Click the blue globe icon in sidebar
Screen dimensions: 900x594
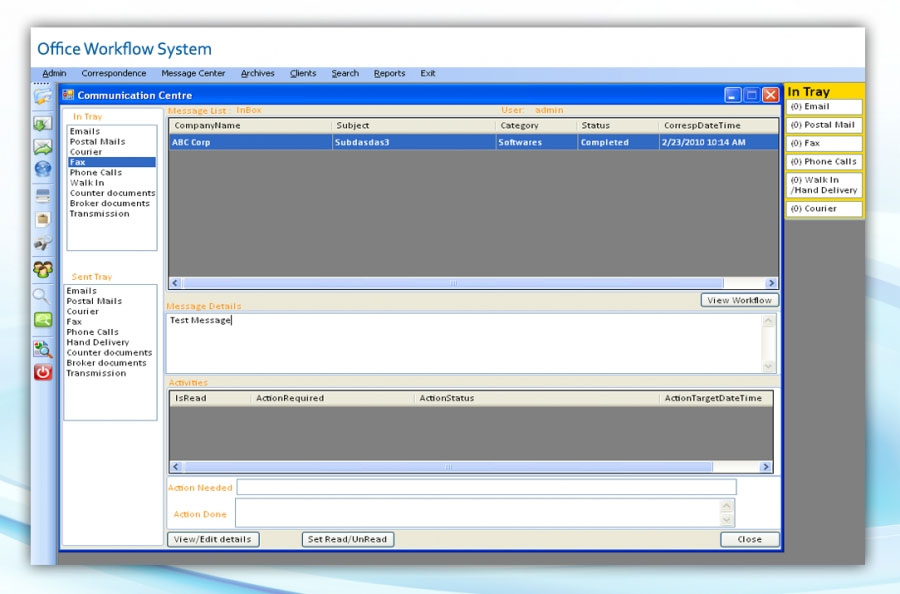pos(42,169)
